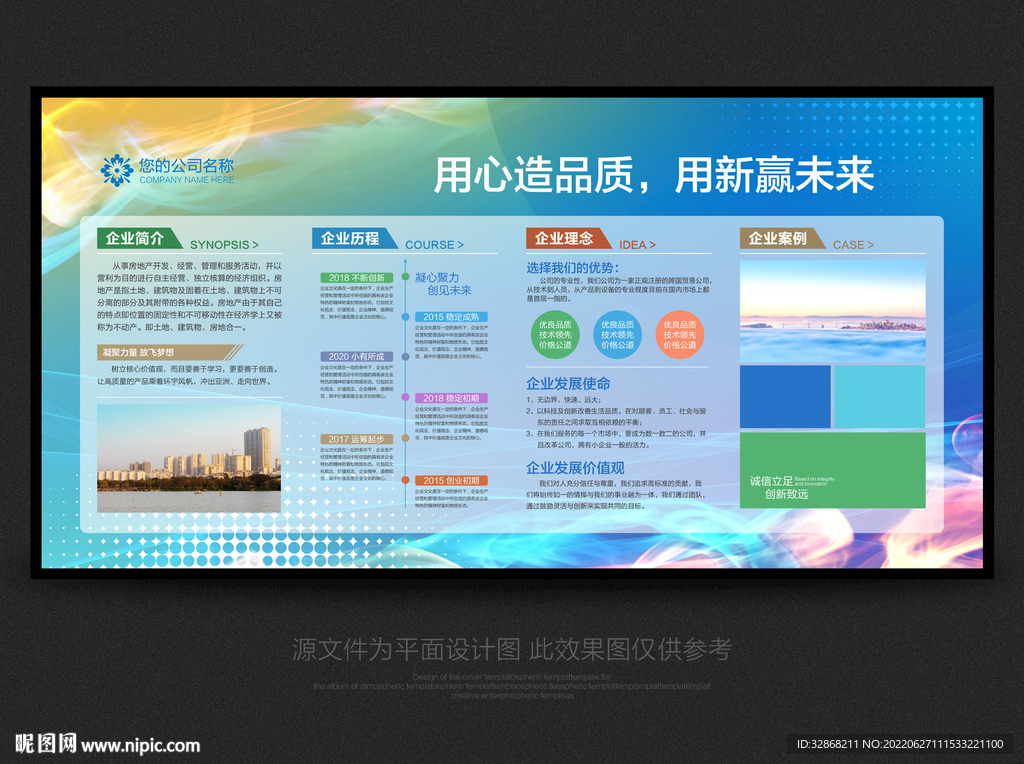Click the paragraph beginning 从事房地产开发
Screen dimensions: 1024x764
click(189, 296)
